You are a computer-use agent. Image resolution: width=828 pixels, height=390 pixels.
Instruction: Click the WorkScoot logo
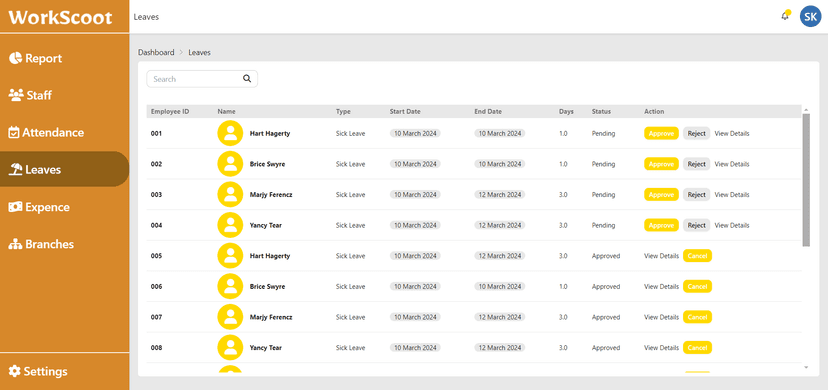pos(61,17)
